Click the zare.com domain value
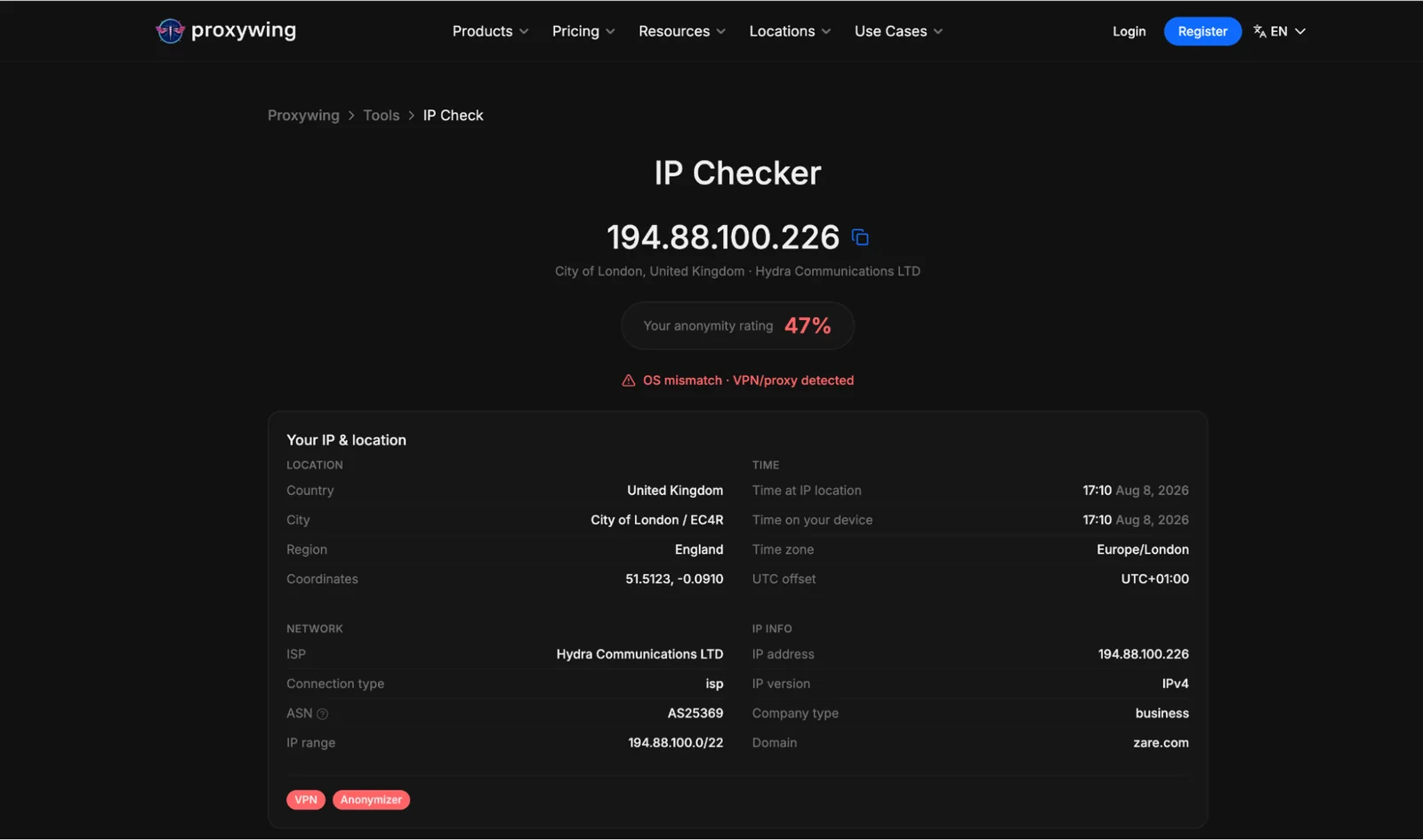 pos(1161,743)
